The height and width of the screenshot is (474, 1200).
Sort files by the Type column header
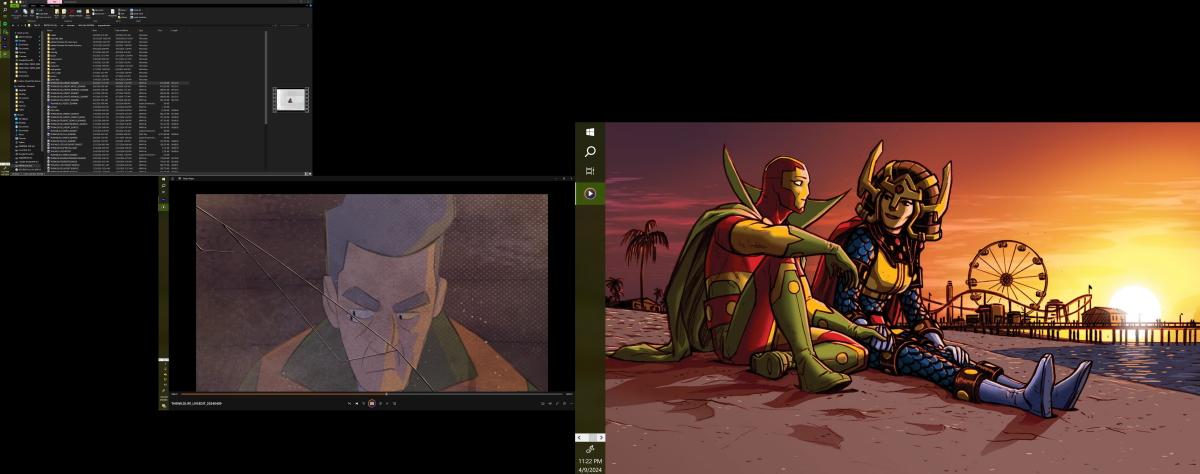141,30
